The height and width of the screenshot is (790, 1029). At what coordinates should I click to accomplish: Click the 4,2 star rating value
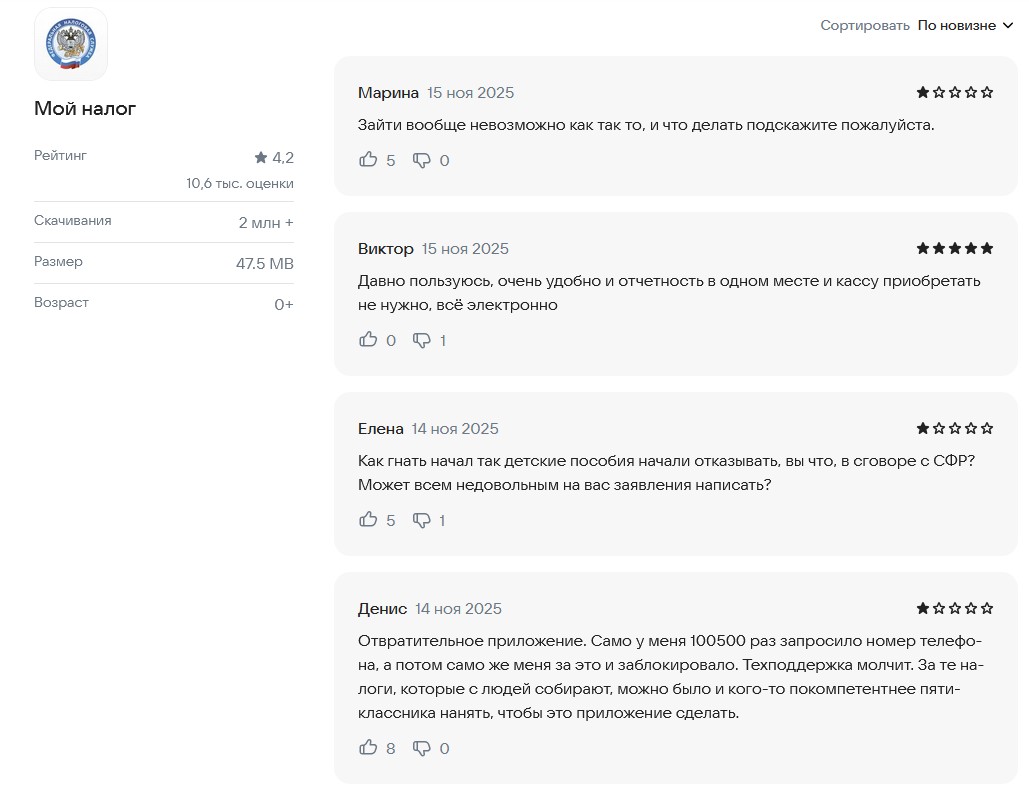274,158
